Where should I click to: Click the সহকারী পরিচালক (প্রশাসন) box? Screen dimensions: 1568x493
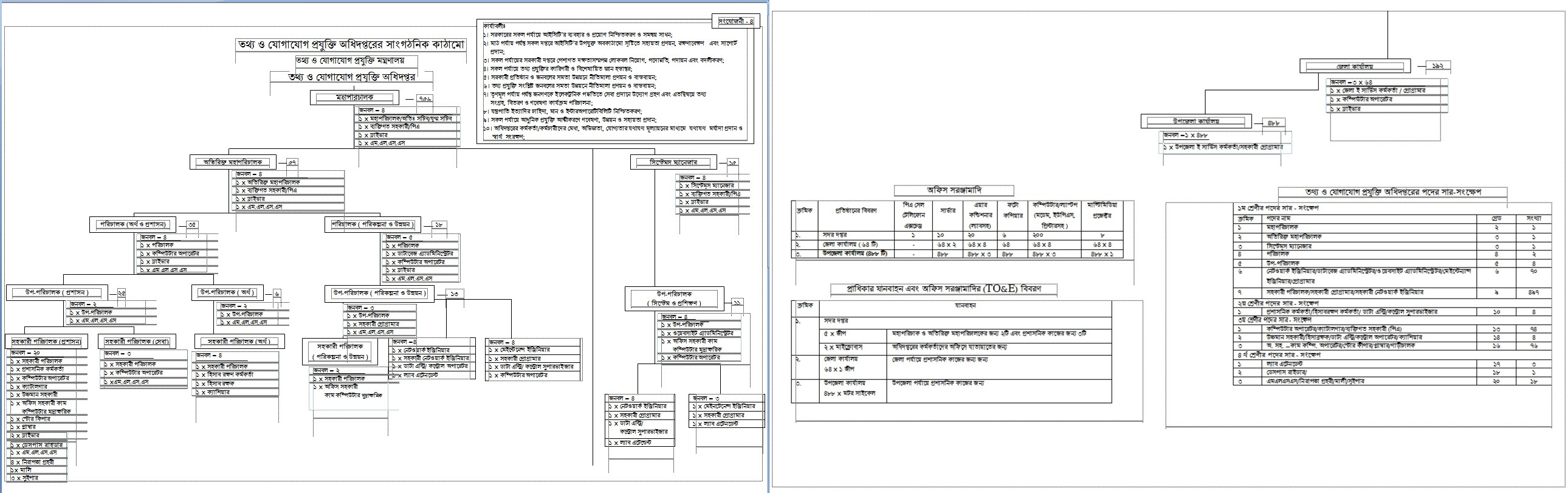click(47, 342)
